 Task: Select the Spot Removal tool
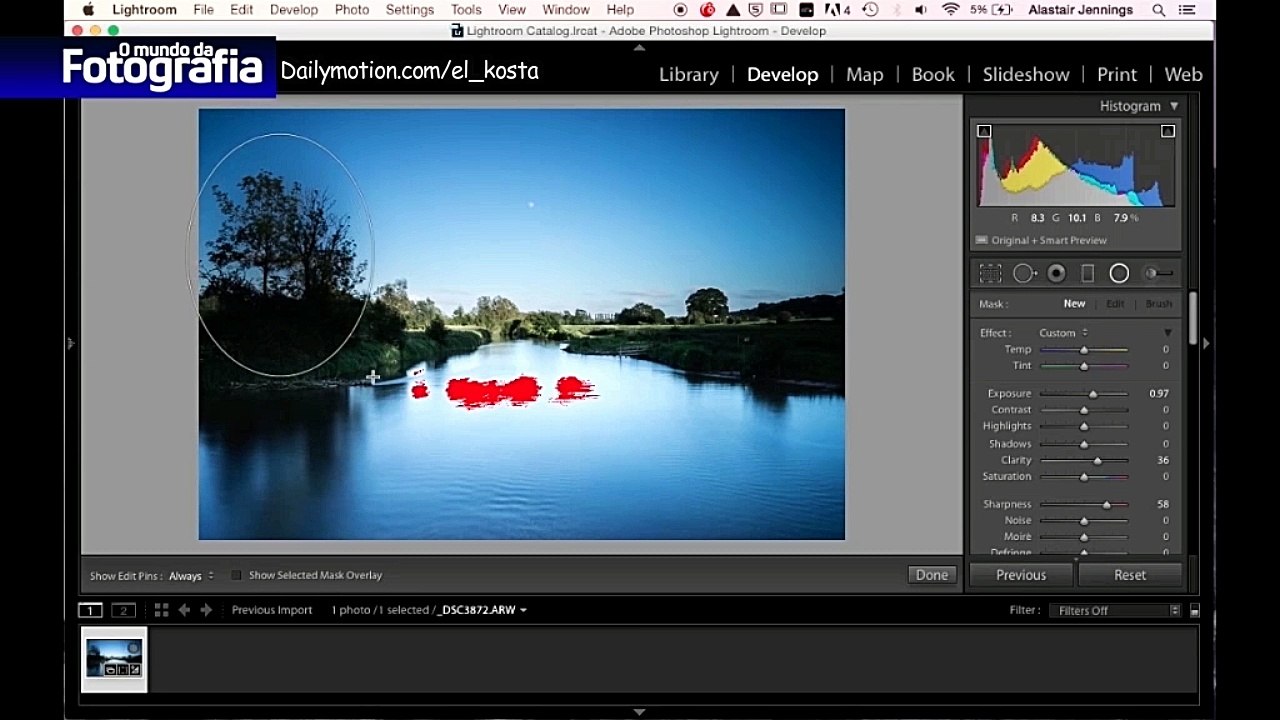1023,273
